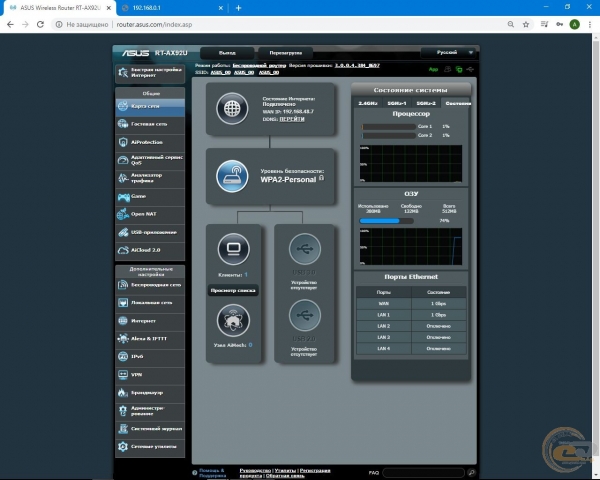Switch to the 5GHz-1 tab

(397, 103)
